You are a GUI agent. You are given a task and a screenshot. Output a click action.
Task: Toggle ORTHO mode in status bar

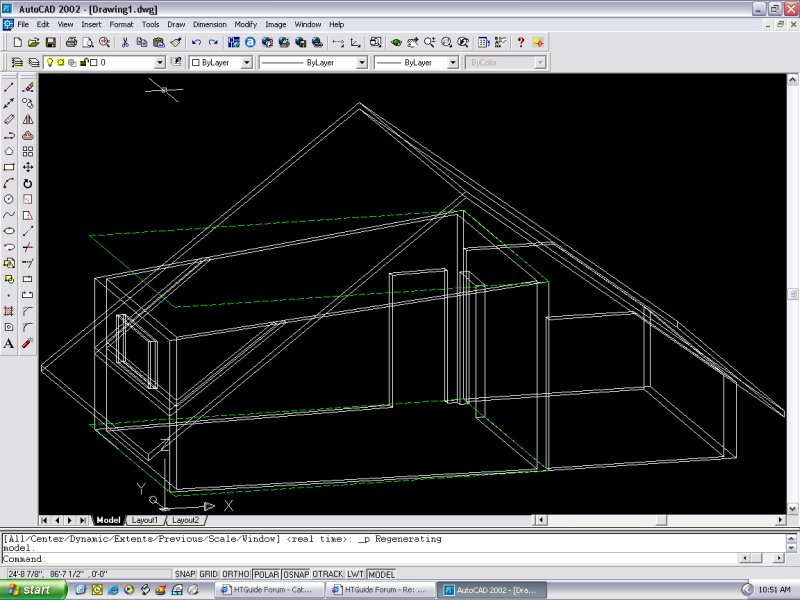click(235, 574)
